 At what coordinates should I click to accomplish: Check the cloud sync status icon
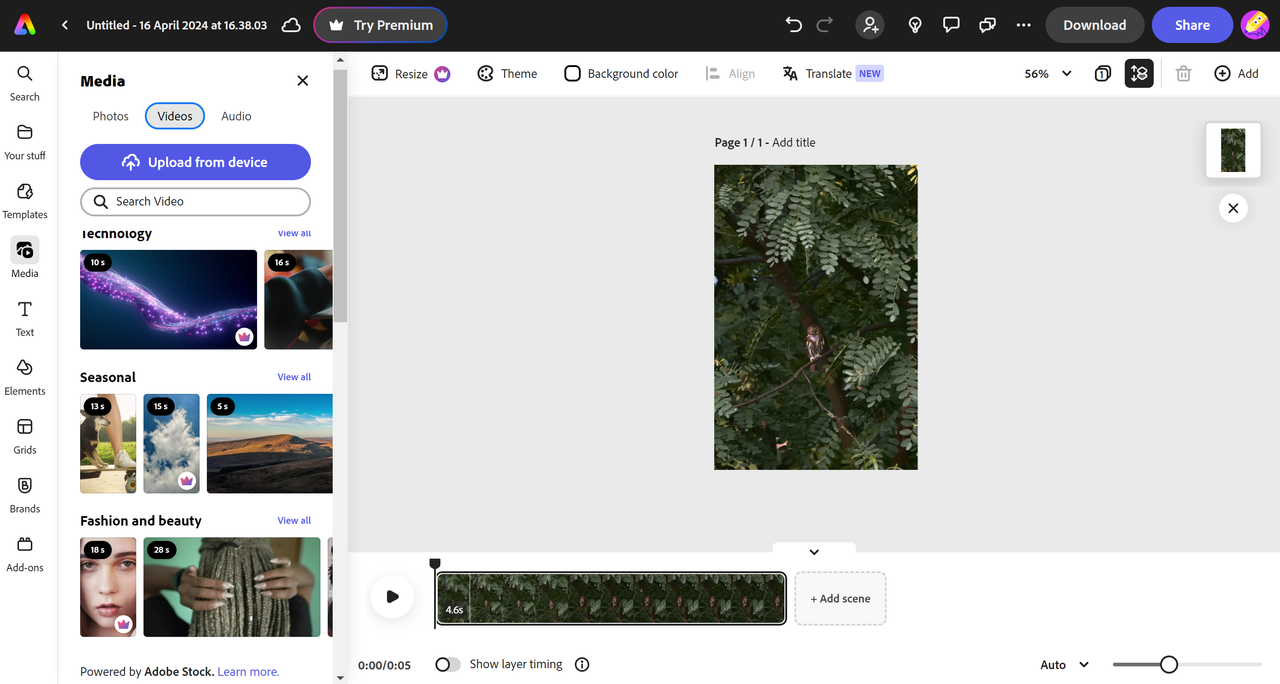[x=291, y=25]
